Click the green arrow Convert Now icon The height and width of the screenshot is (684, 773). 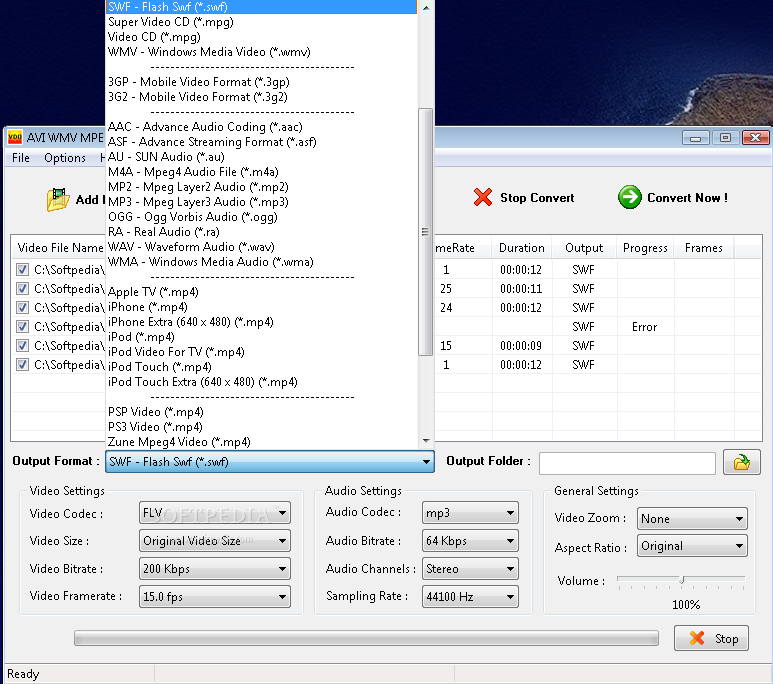coord(629,197)
